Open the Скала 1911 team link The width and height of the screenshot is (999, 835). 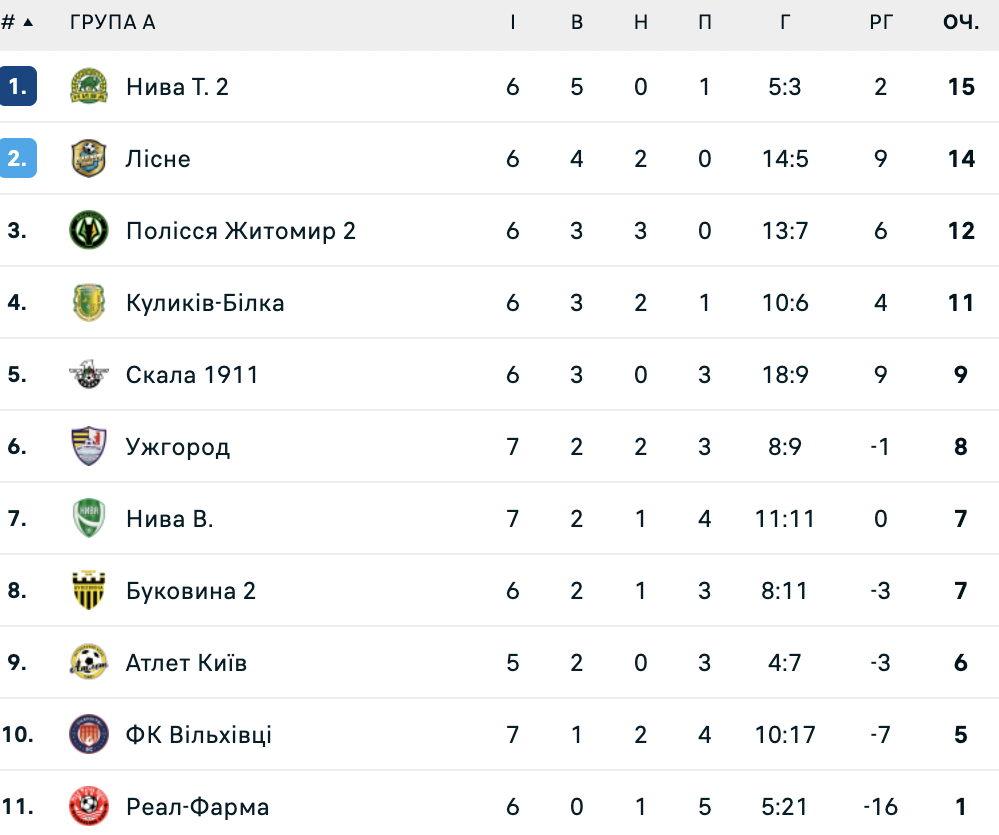click(x=192, y=375)
